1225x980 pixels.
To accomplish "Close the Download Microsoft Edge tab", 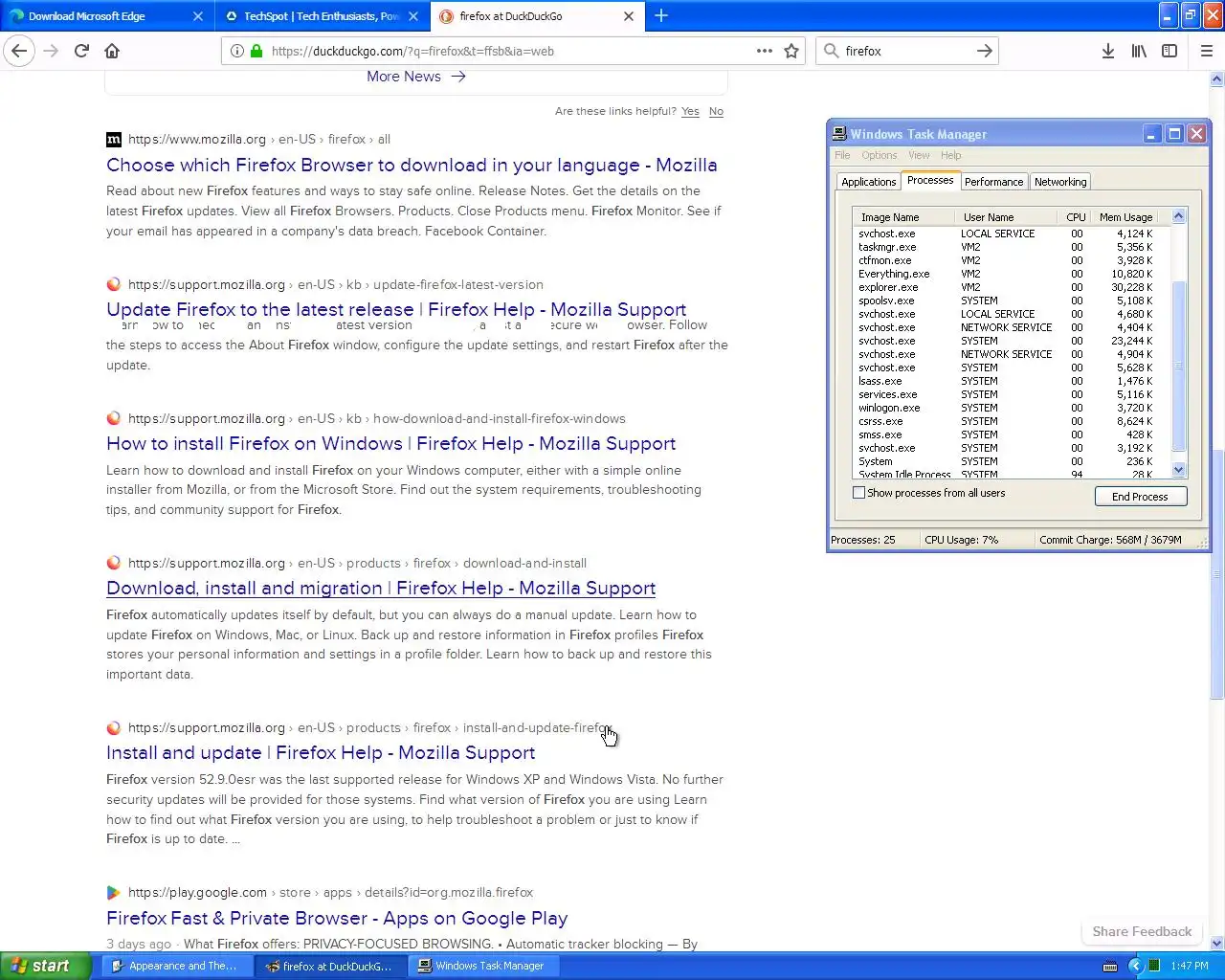I will [x=198, y=16].
